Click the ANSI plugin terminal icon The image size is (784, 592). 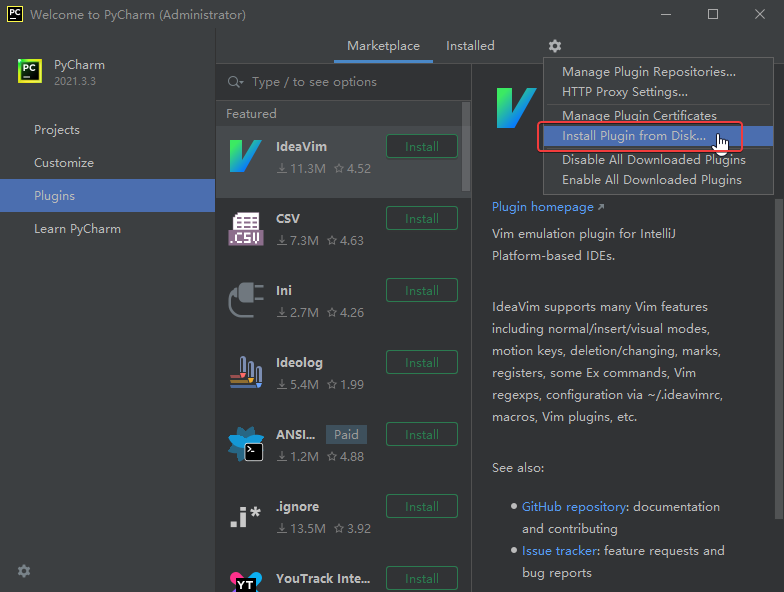point(246,444)
